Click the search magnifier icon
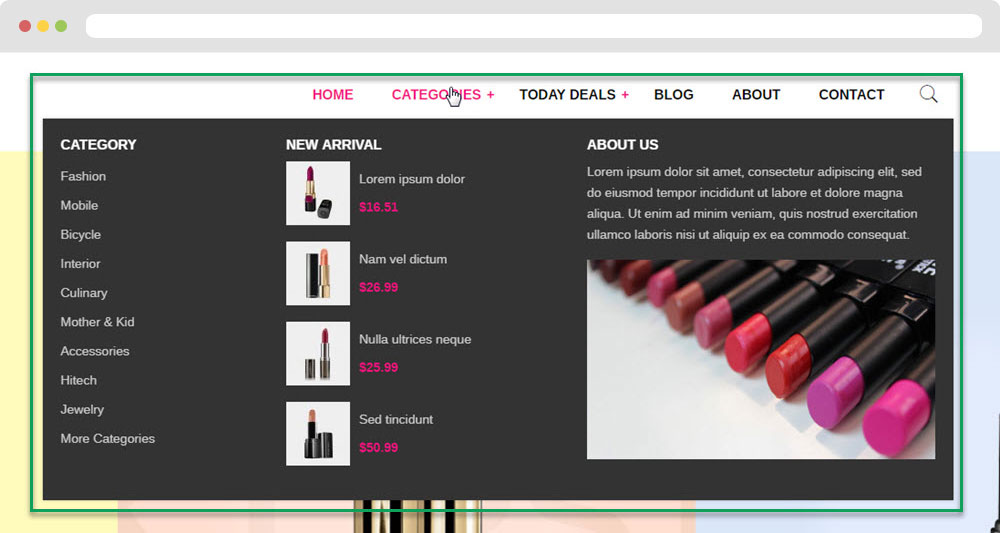The width and height of the screenshot is (1000, 533). point(929,94)
